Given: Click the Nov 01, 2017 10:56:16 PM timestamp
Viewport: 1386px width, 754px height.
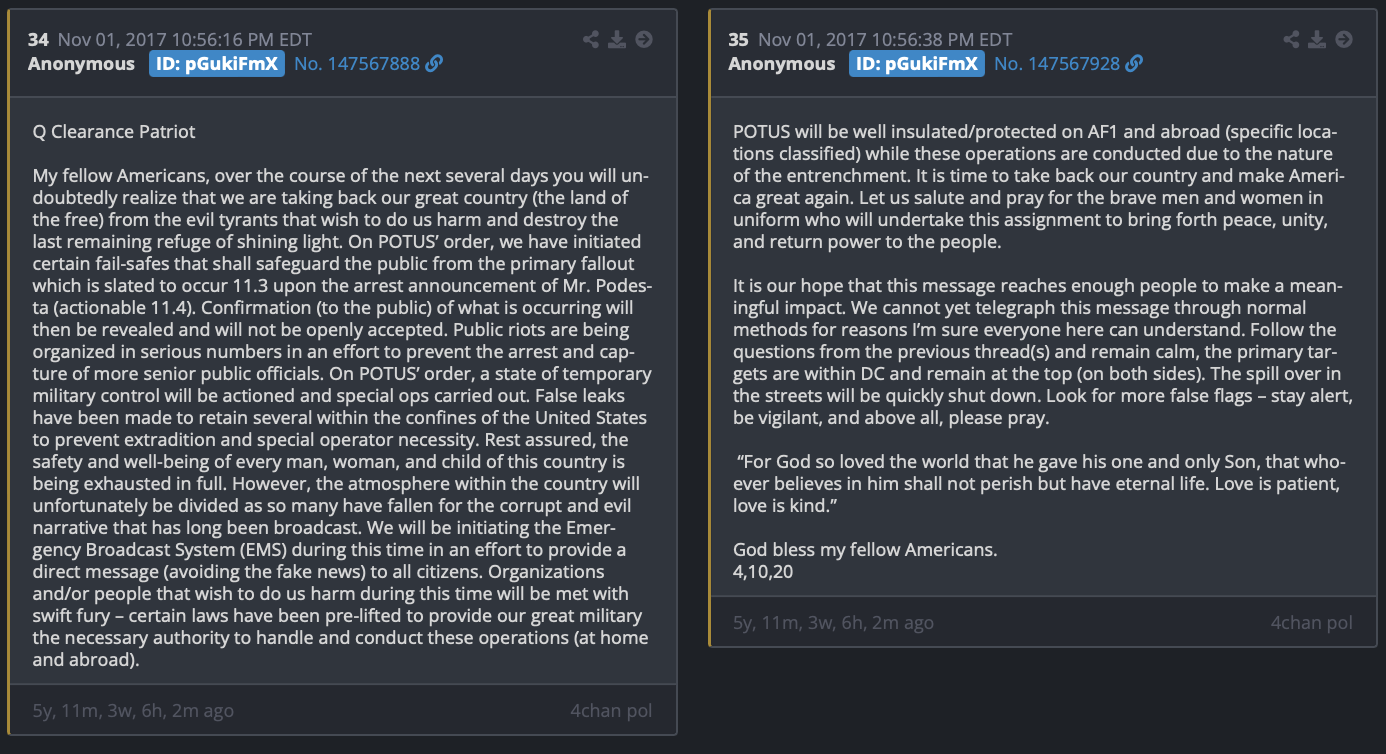Looking at the screenshot, I should click(x=185, y=40).
